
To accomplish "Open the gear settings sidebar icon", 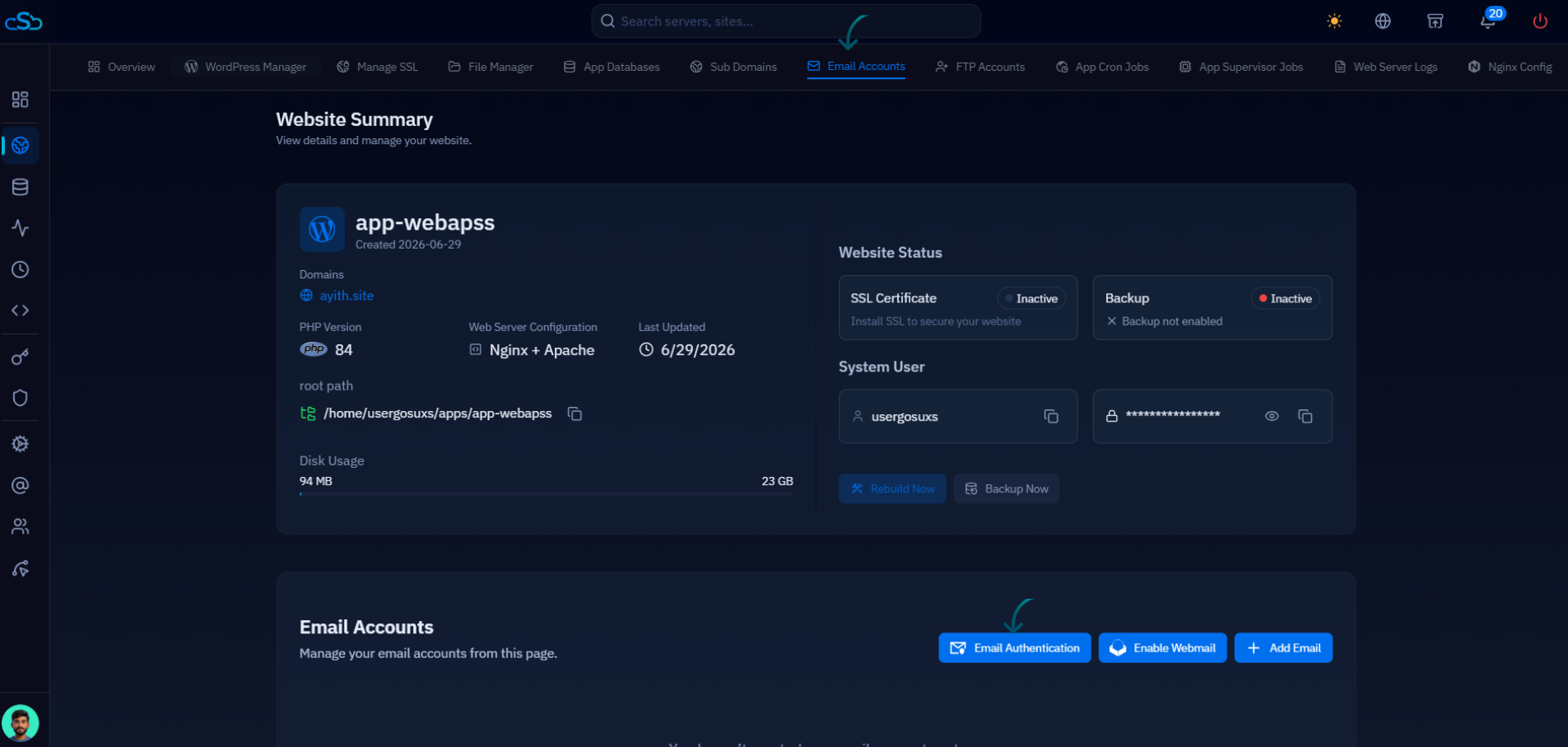I will [x=21, y=444].
